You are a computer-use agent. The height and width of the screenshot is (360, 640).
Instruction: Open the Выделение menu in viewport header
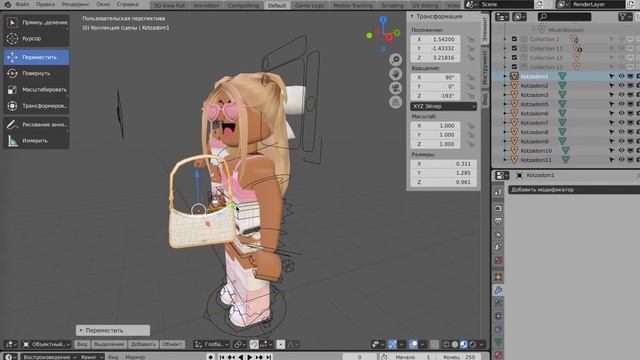(x=108, y=344)
